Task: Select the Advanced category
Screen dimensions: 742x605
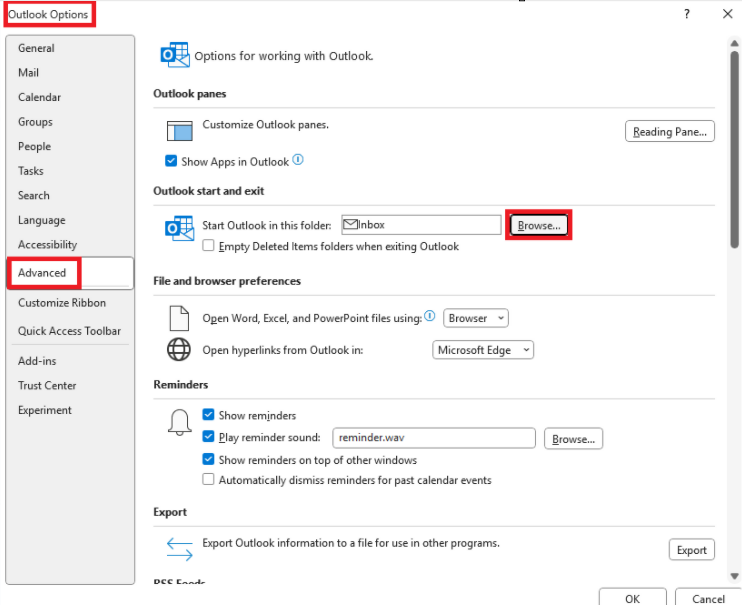Action: [x=70, y=273]
